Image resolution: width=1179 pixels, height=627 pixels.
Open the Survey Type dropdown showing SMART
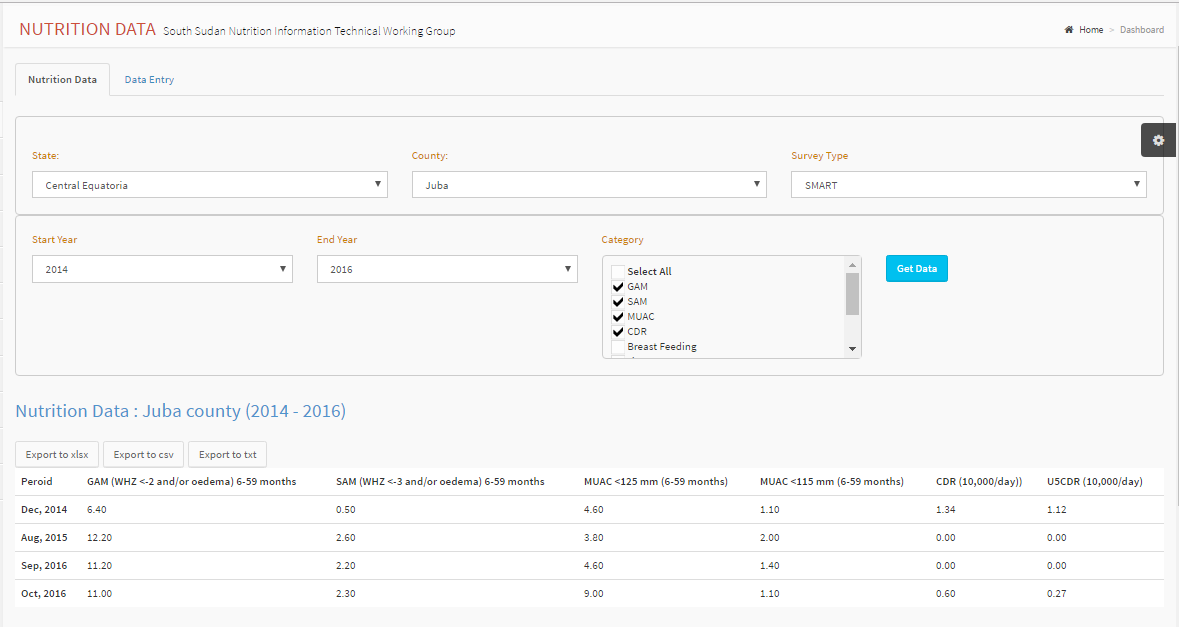tap(968, 185)
